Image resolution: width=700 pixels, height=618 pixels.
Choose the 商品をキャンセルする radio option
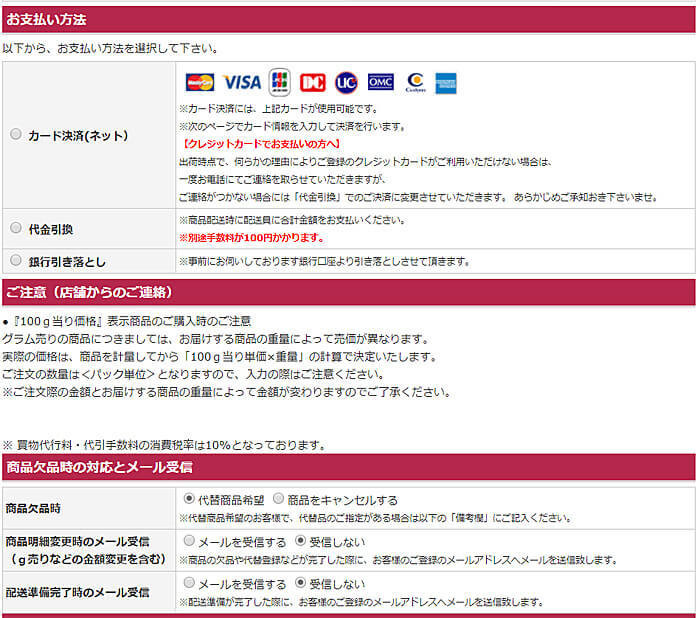pos(279,499)
